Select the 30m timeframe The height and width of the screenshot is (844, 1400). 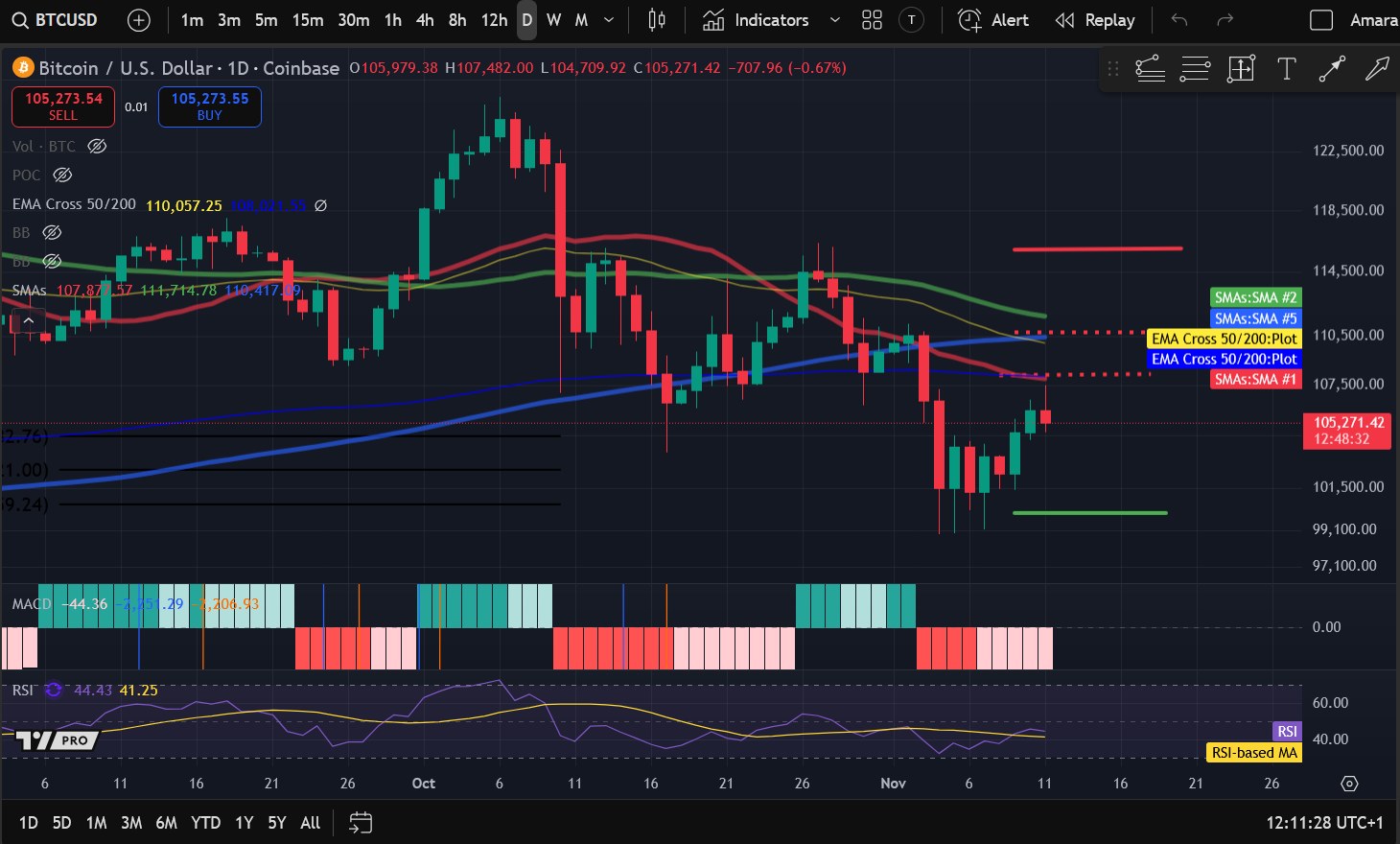354,20
